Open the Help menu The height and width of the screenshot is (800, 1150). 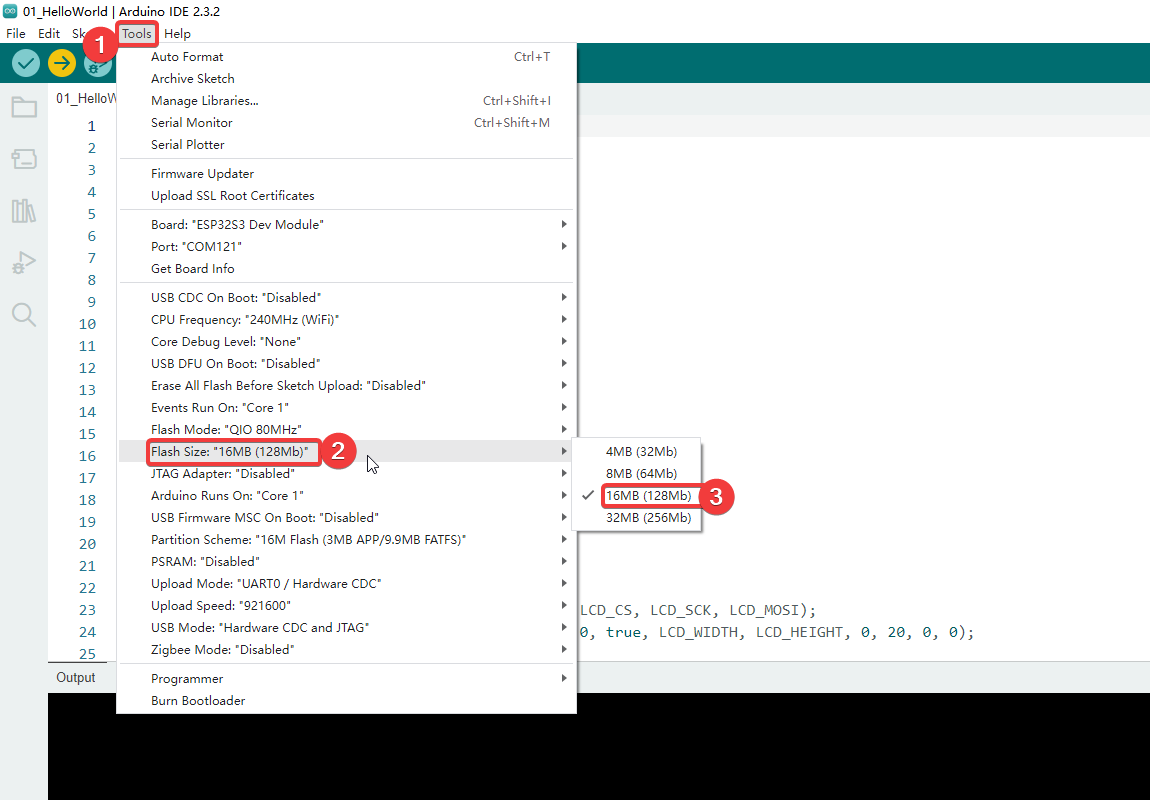click(x=177, y=33)
